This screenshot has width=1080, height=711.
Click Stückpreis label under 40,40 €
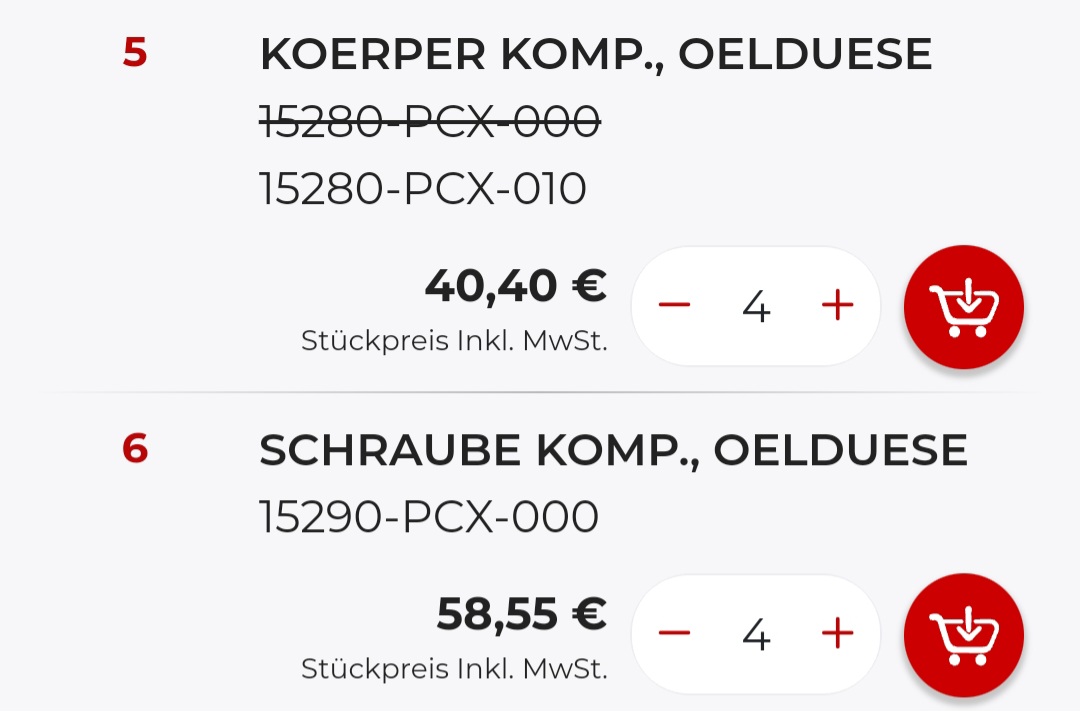[x=454, y=341]
